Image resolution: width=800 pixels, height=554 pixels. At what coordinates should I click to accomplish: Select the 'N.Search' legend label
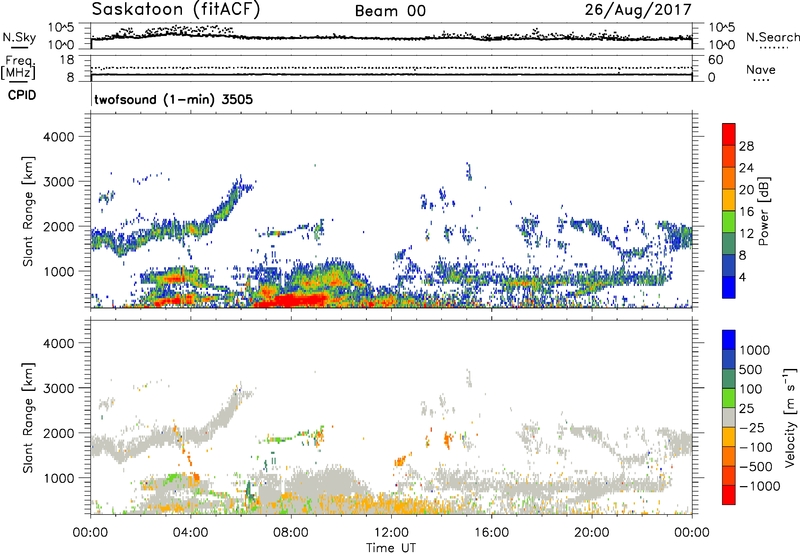coord(772,37)
